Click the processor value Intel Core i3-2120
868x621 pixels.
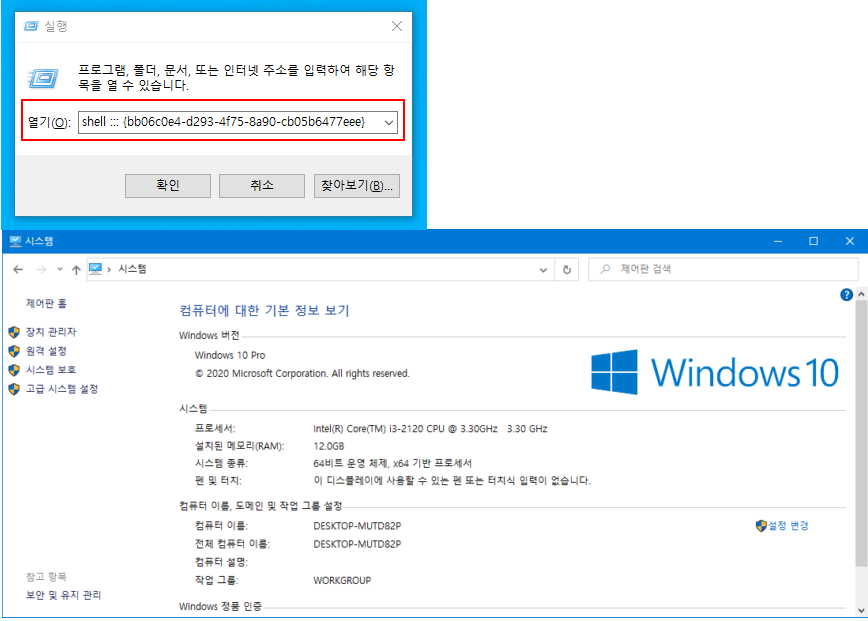click(x=430, y=429)
